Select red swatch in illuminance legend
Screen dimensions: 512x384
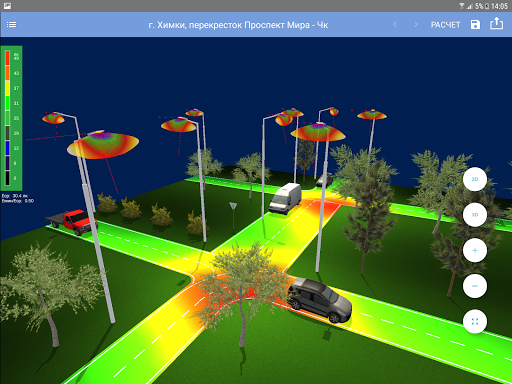[x=7, y=58]
